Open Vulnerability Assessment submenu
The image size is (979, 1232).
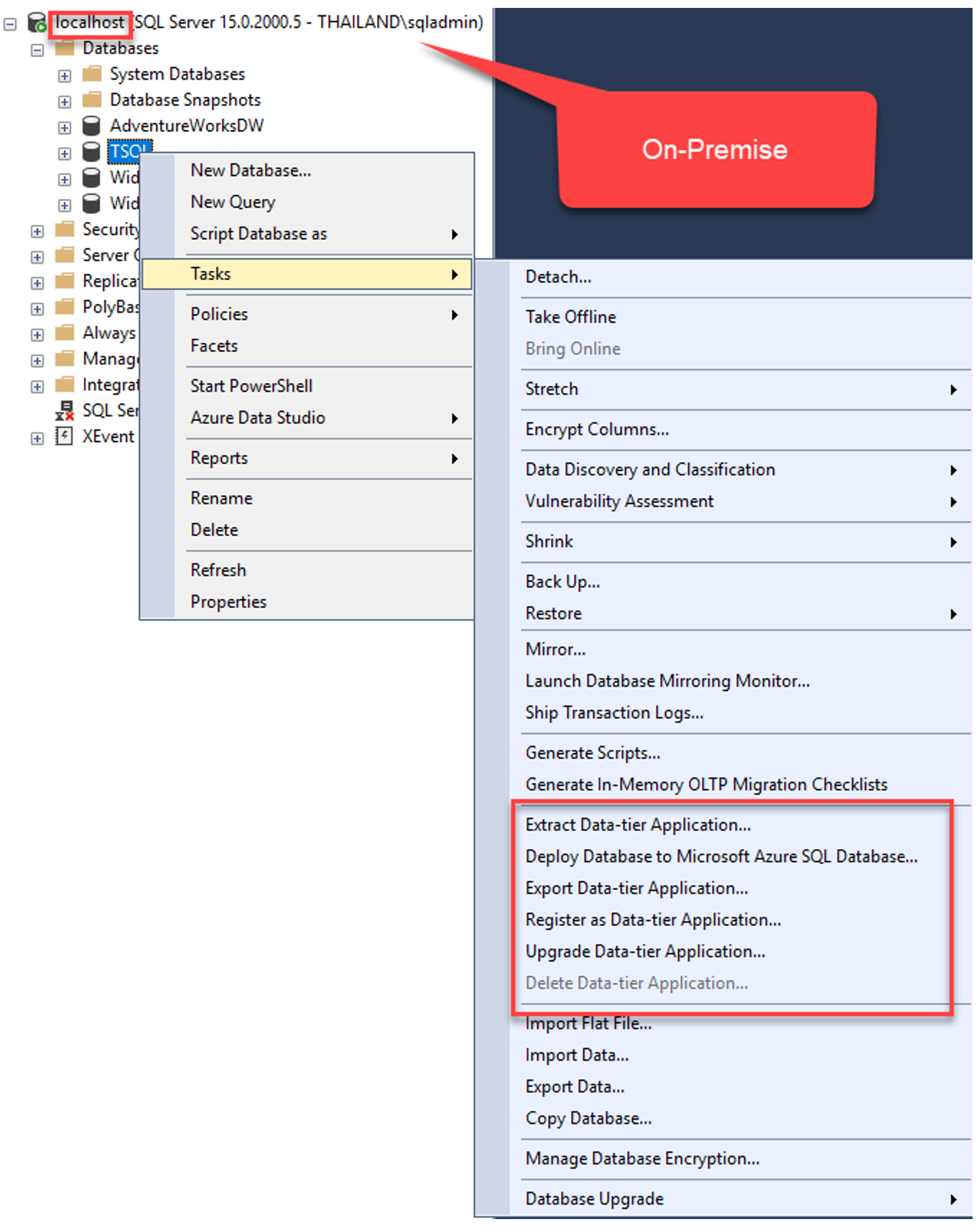tap(723, 501)
